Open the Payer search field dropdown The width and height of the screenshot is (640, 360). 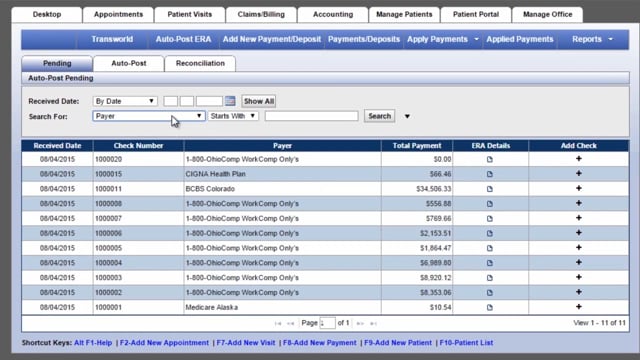click(149, 116)
